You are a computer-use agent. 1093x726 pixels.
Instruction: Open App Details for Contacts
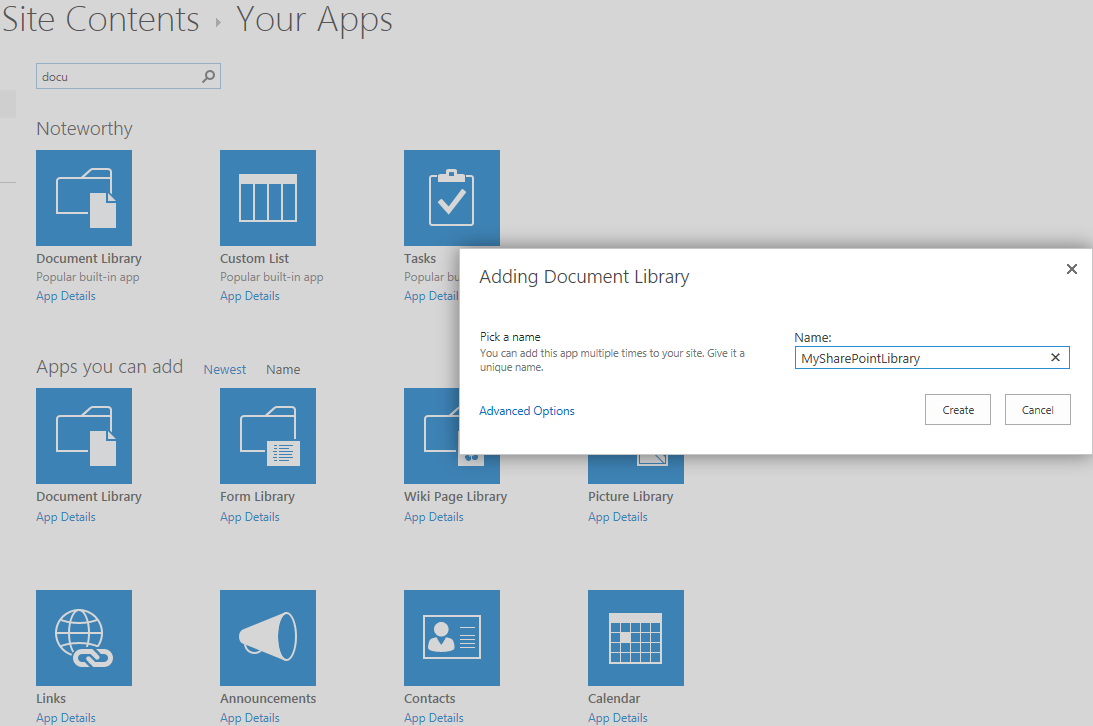(434, 718)
